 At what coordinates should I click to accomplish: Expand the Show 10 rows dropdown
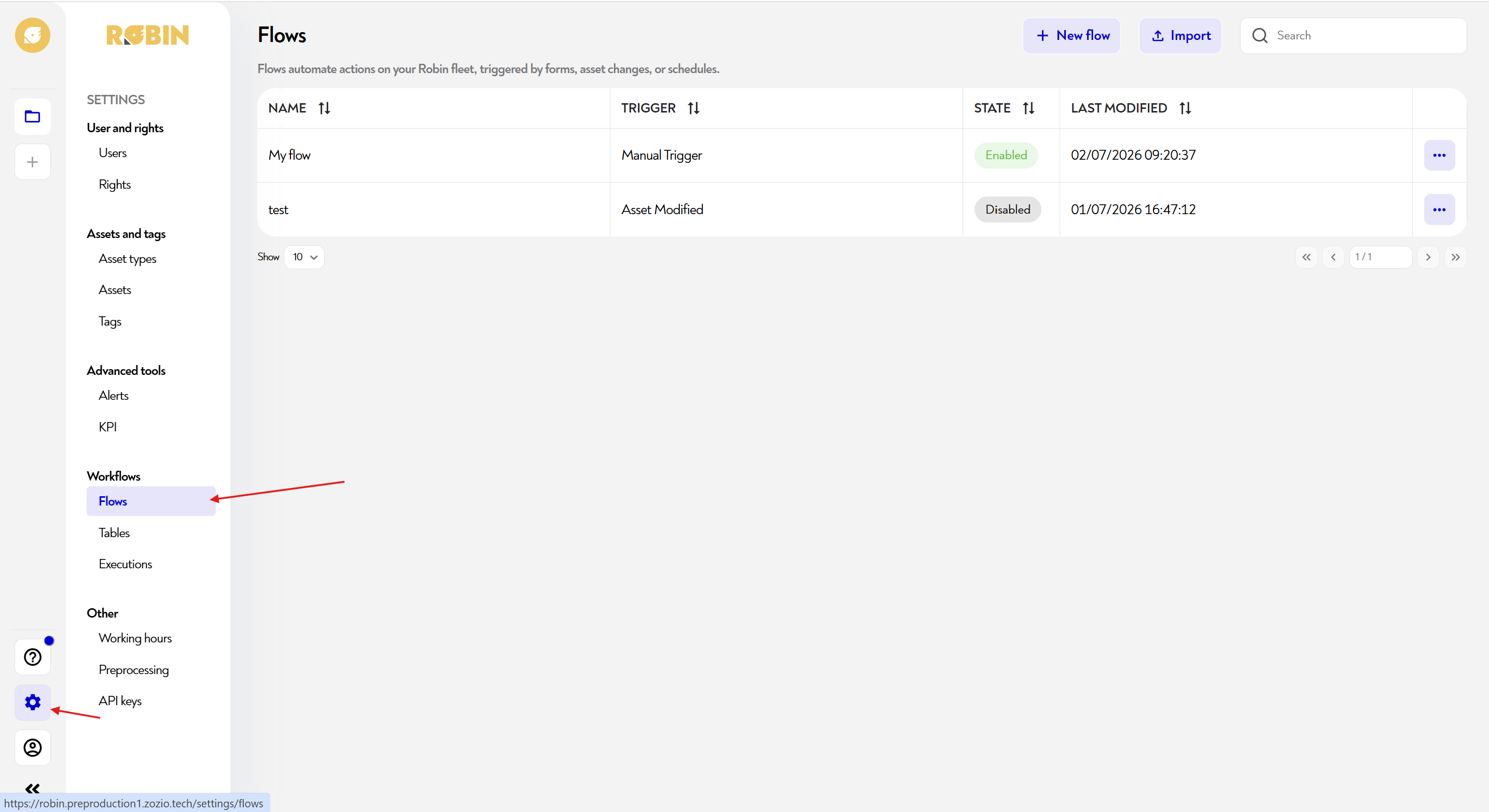click(x=304, y=257)
